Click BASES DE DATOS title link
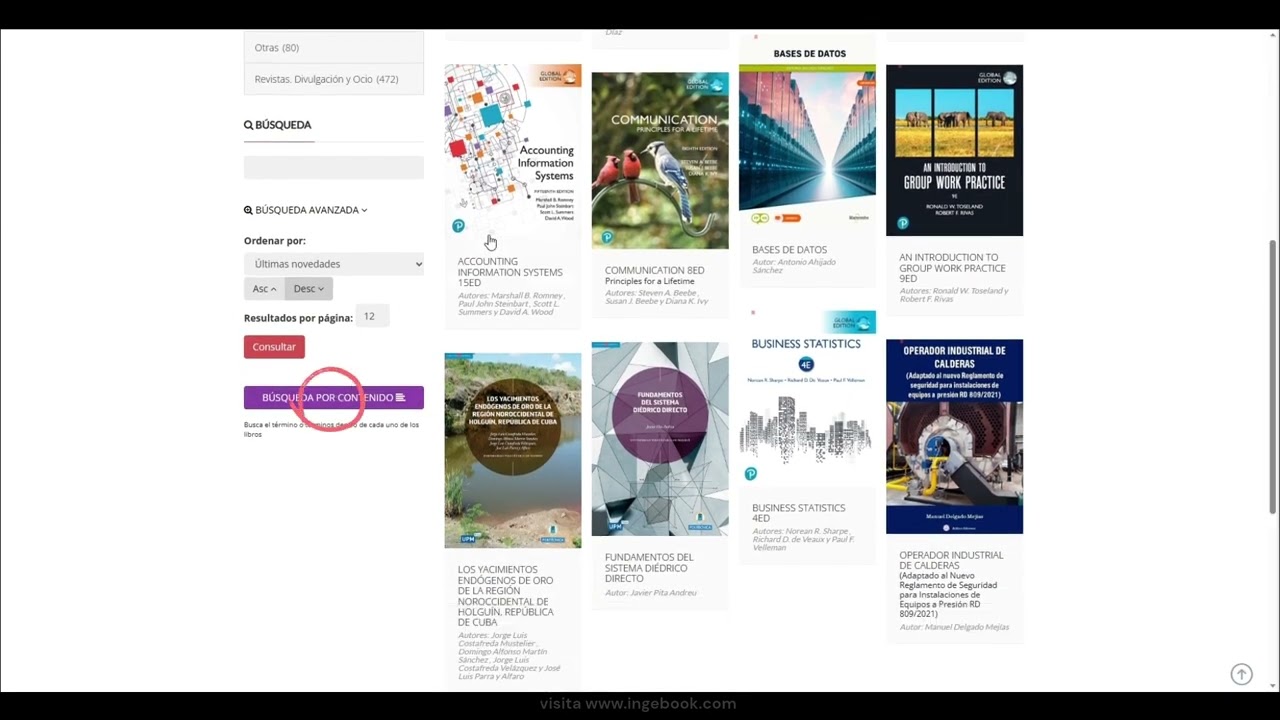 tap(789, 250)
